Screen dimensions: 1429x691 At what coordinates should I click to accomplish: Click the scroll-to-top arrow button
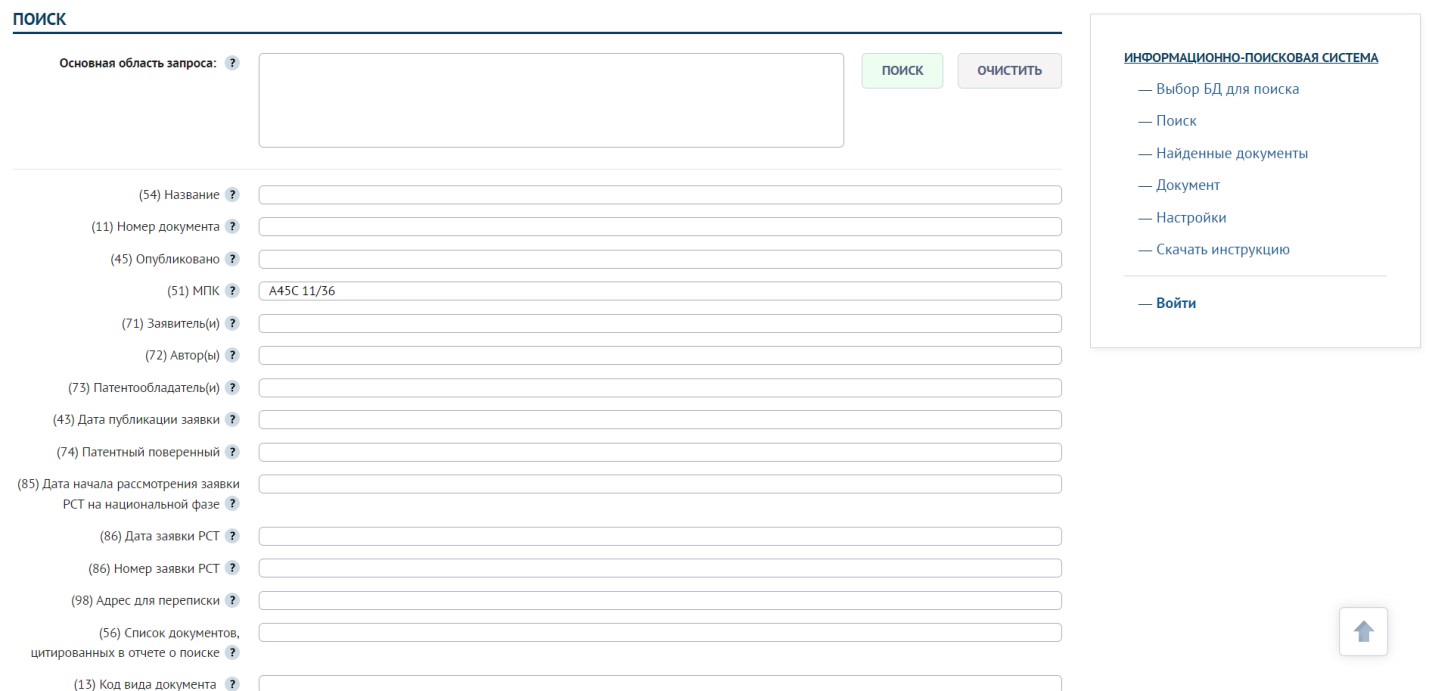(x=1363, y=631)
